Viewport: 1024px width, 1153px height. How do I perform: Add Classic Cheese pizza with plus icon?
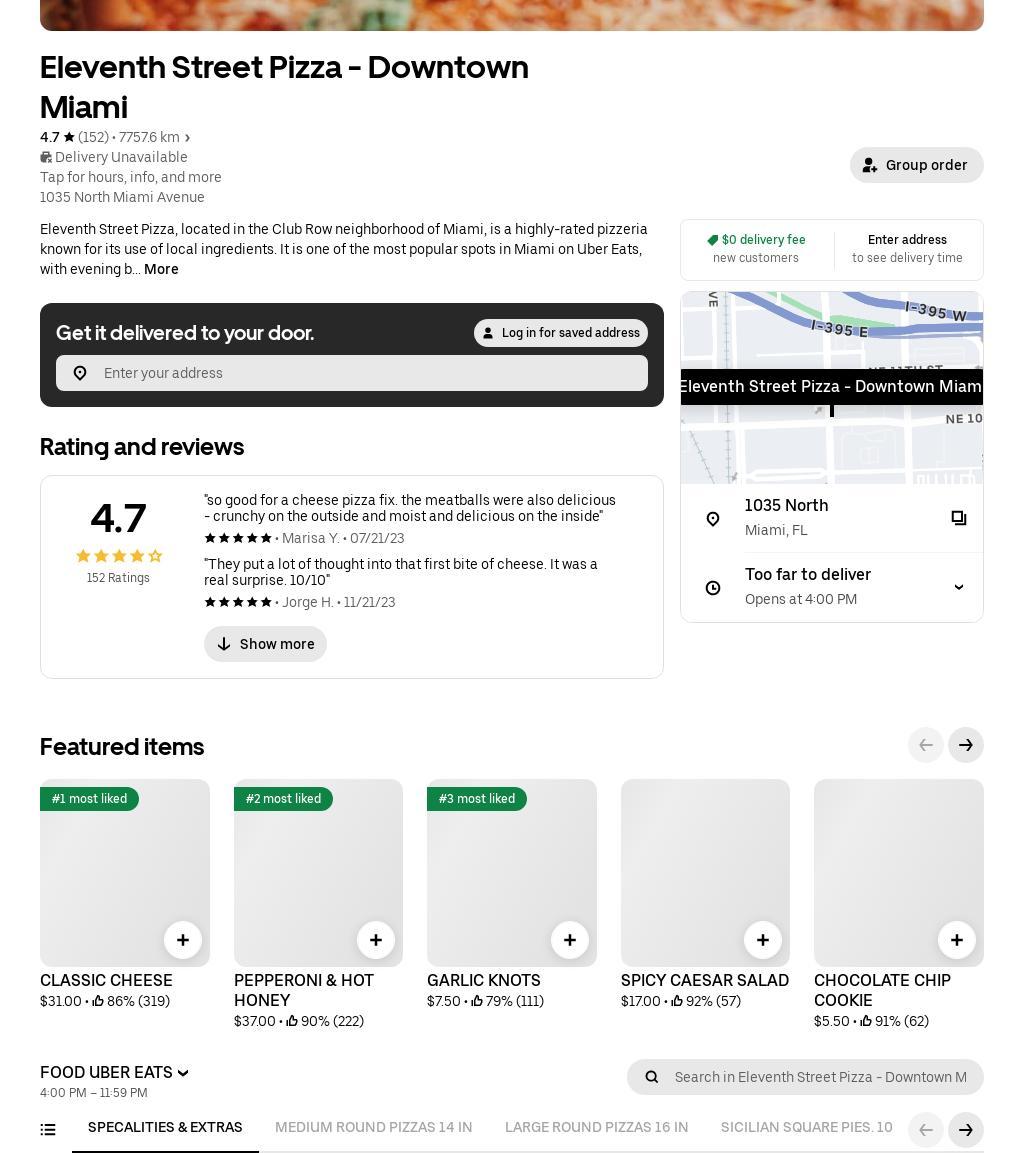[183, 940]
